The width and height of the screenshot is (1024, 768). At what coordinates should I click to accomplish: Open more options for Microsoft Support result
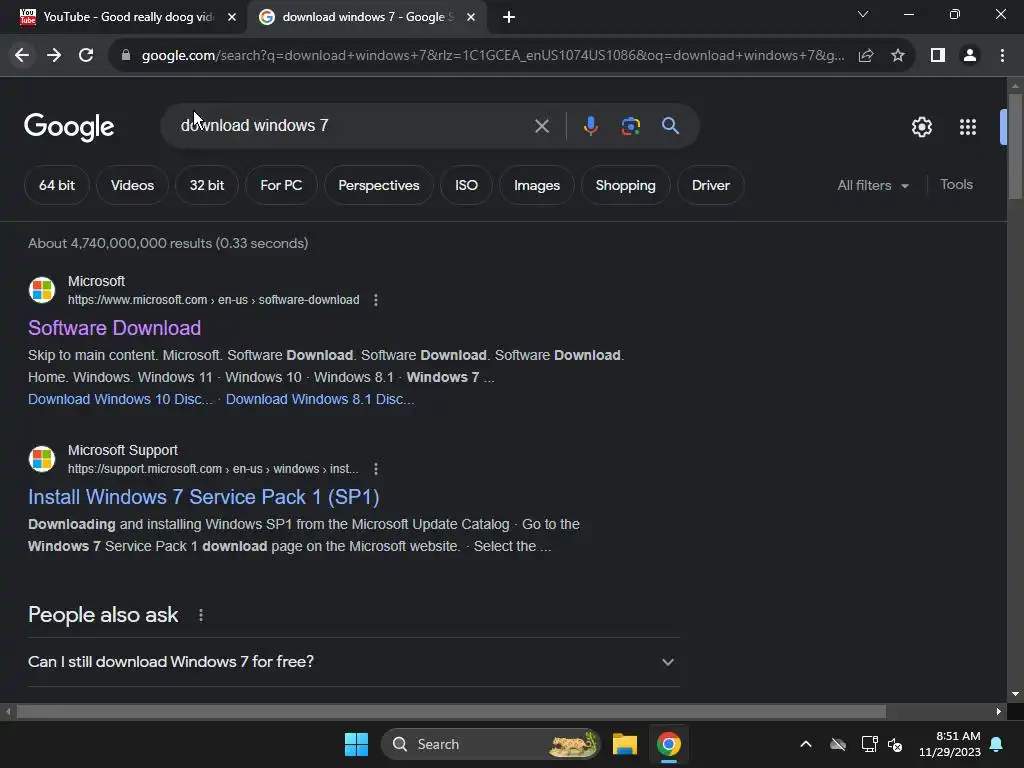click(376, 469)
